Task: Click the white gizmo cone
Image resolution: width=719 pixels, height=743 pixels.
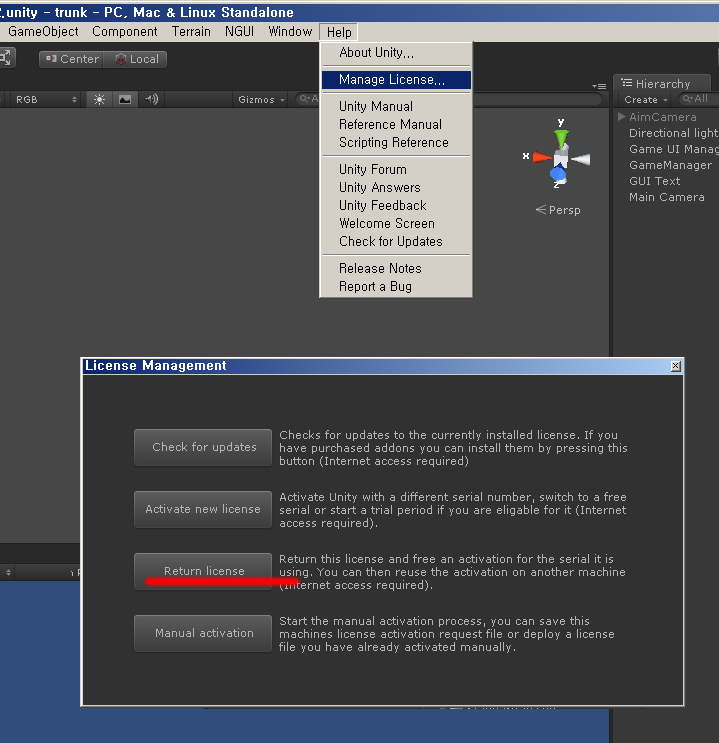Action: click(x=580, y=160)
